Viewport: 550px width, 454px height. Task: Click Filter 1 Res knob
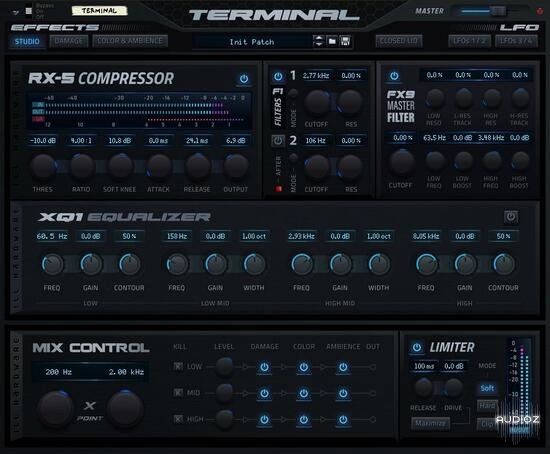point(350,102)
